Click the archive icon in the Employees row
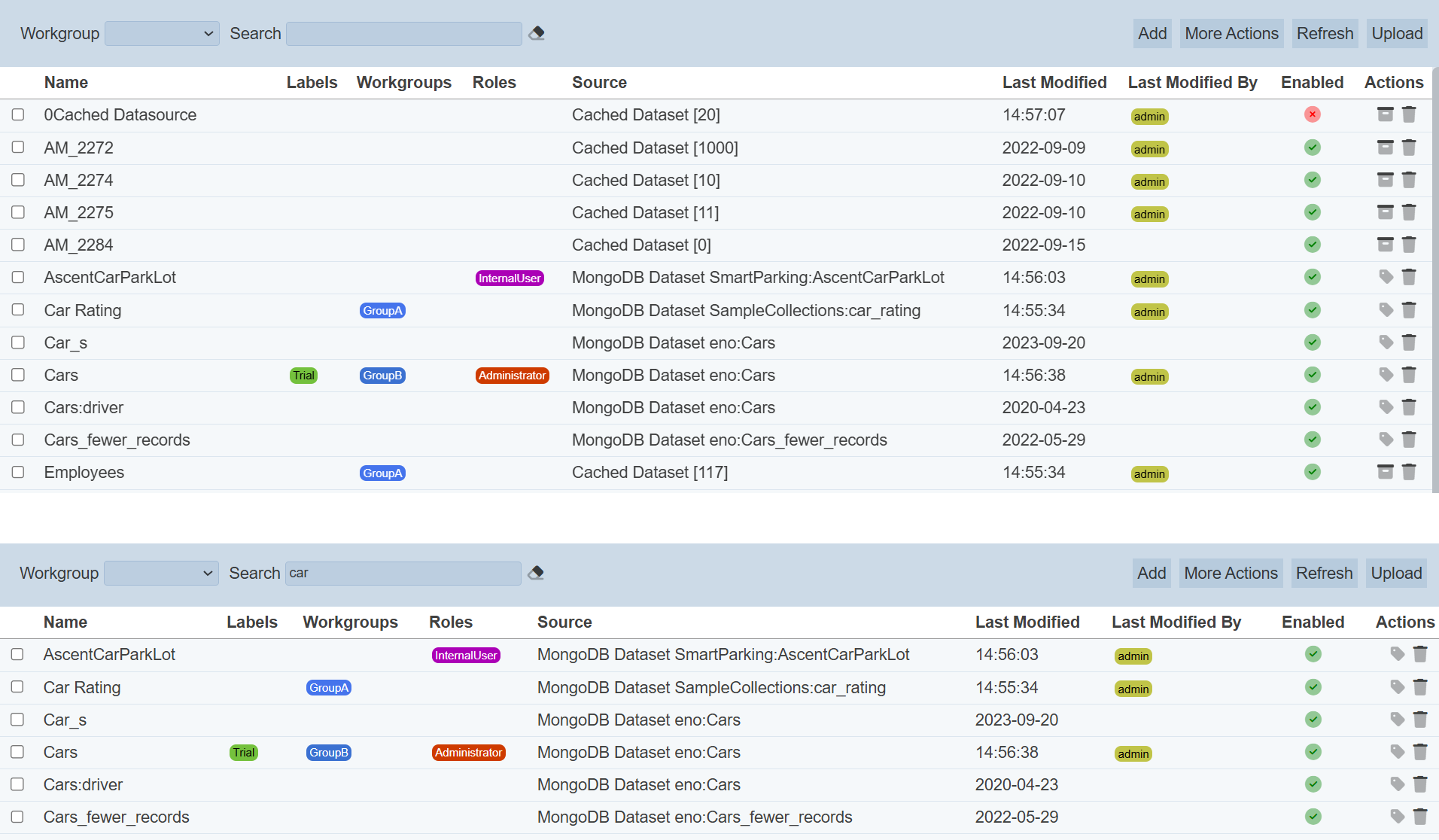 1385,472
